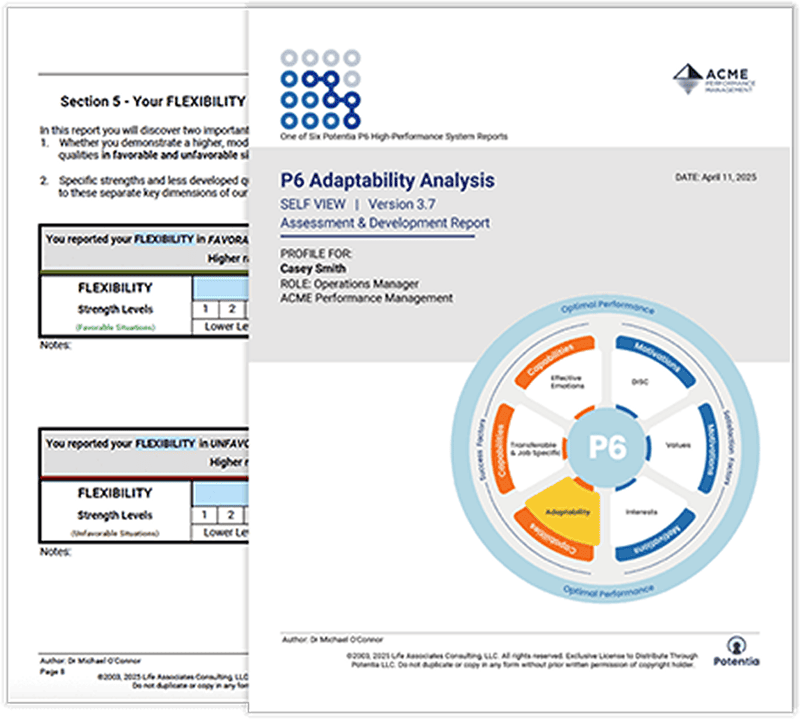Click 'Satisfaction Factors' label on wheel
800x720 pixels.
click(729, 446)
